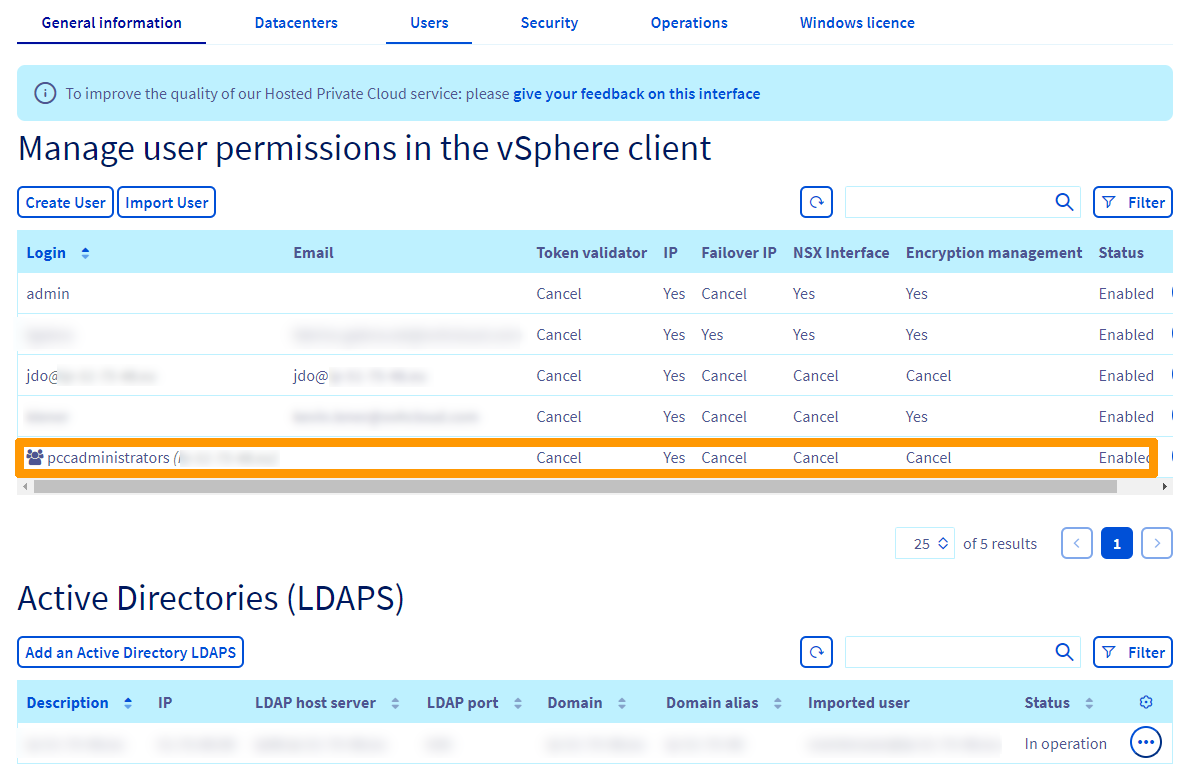Click the Imported user column header
The image size is (1193, 781).
(858, 703)
